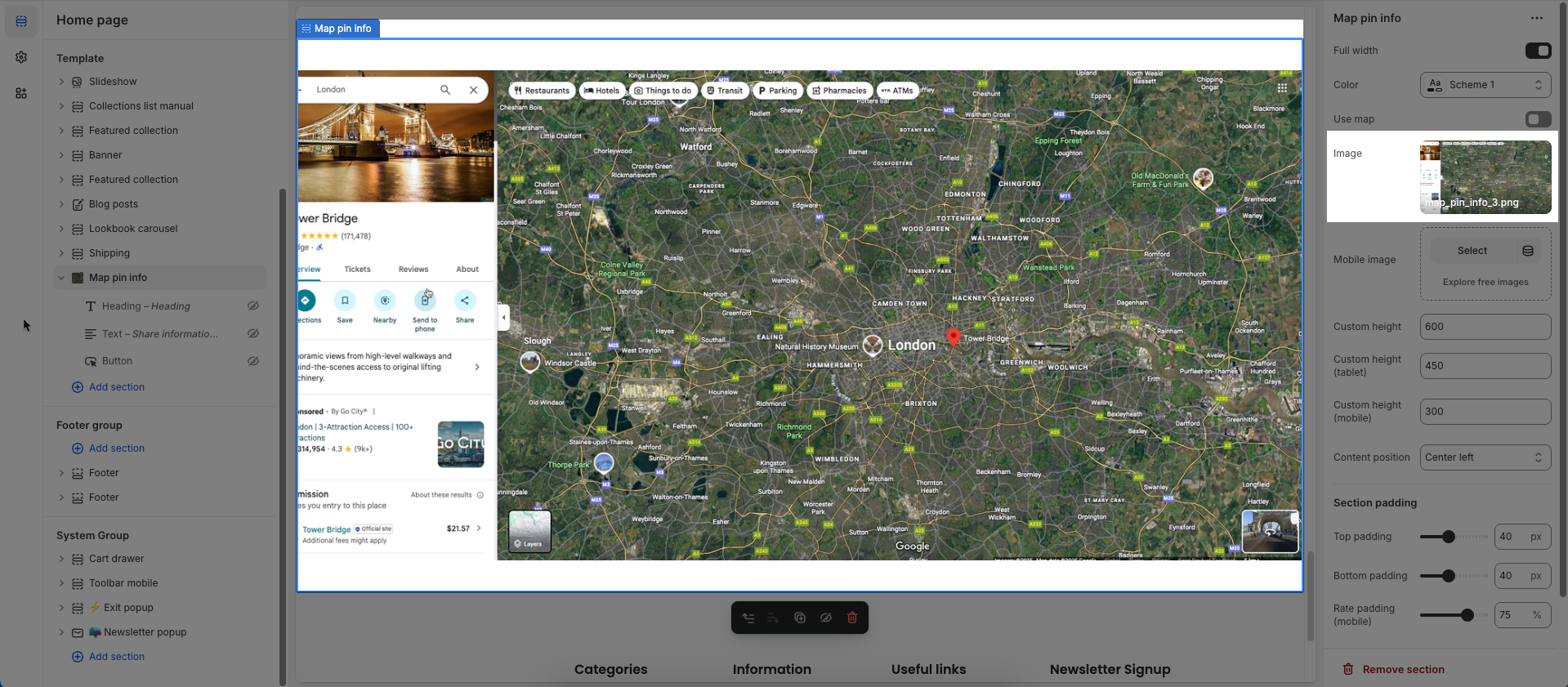Open the Sections panel from the left rail

21,21
